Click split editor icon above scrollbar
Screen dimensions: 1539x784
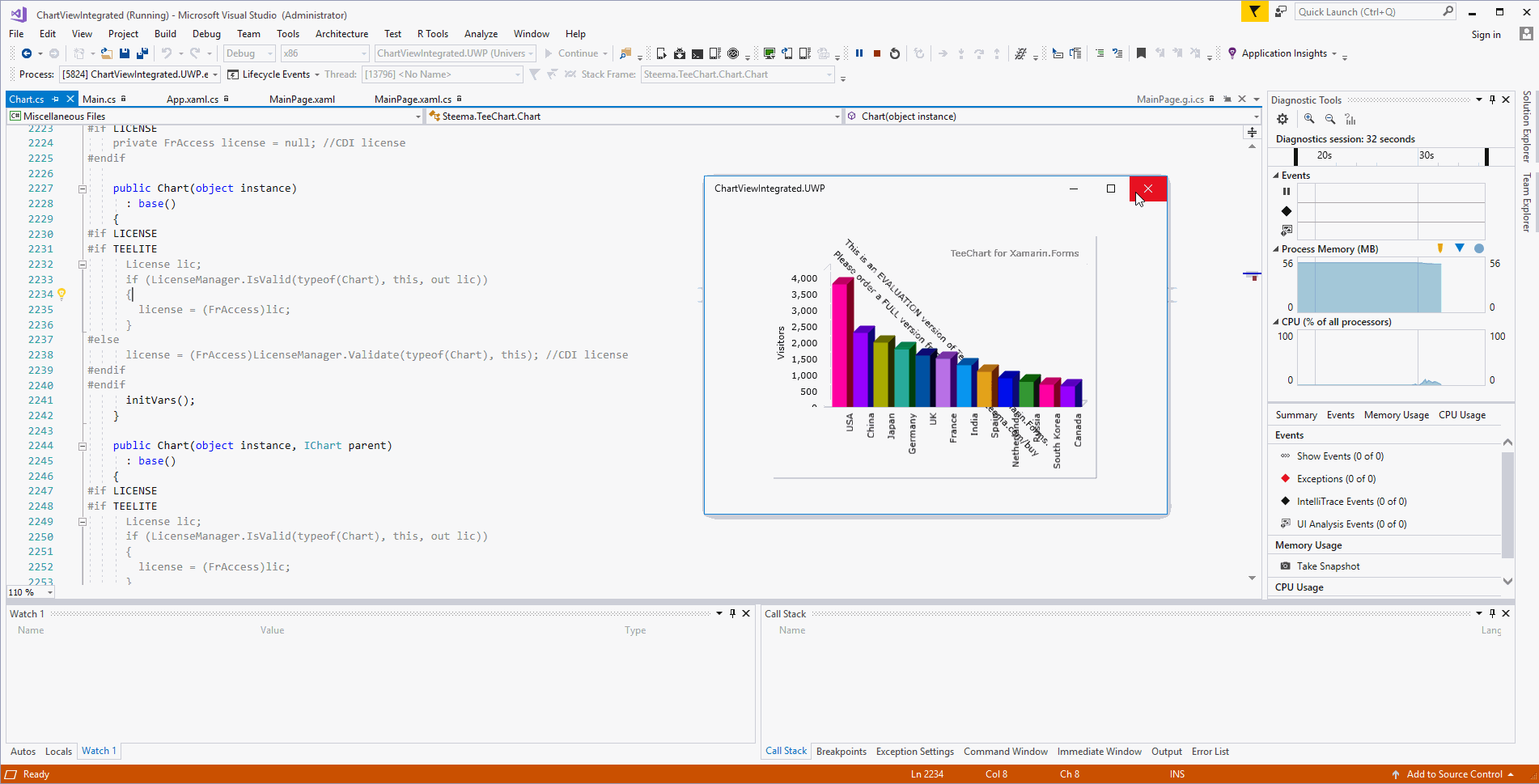point(1252,132)
